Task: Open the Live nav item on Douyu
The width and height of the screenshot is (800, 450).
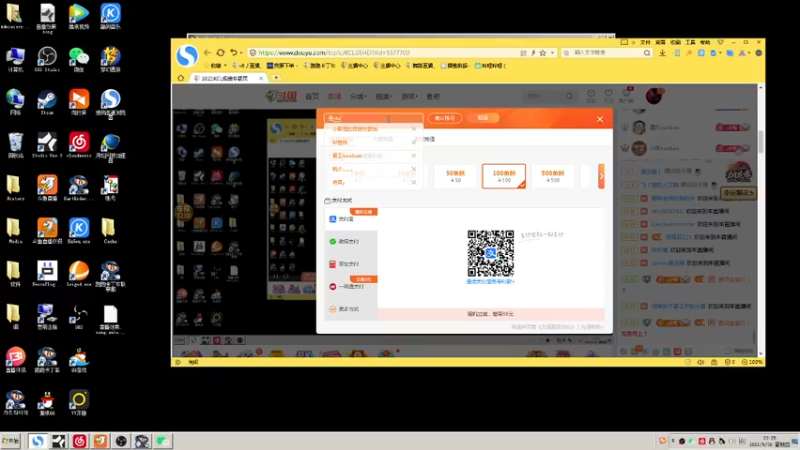Action: click(334, 96)
